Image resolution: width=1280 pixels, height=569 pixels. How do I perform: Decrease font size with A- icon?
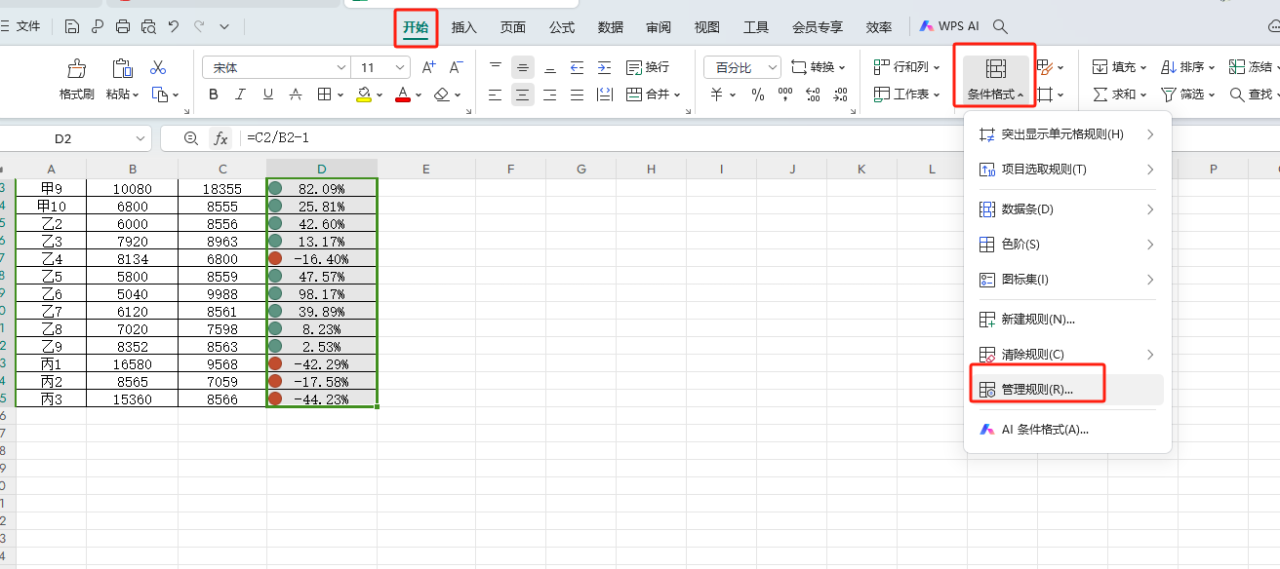tap(456, 67)
